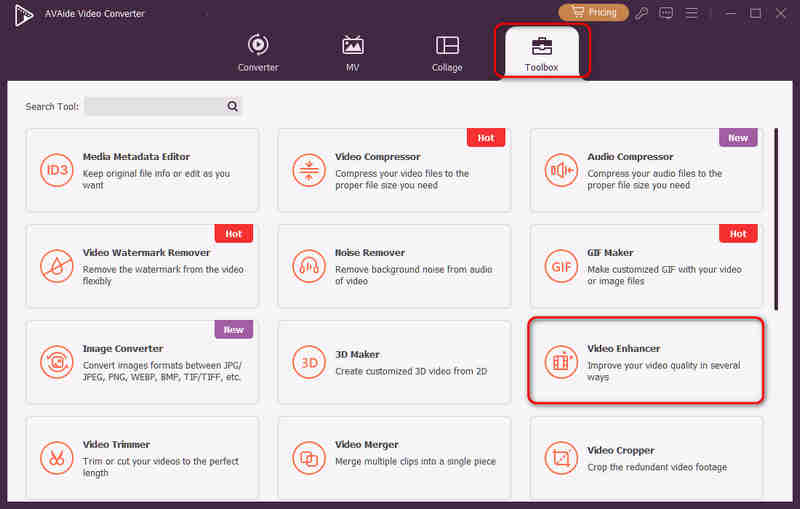Screen dimensions: 800x509
Task: Open the Video Merger title
Action: click(367, 444)
